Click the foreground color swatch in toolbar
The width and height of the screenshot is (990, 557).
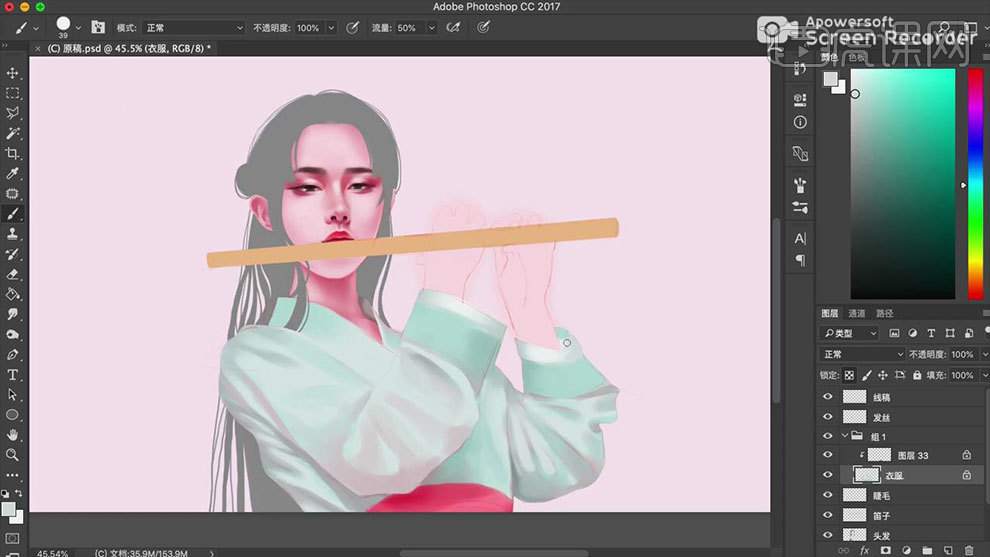(8, 509)
